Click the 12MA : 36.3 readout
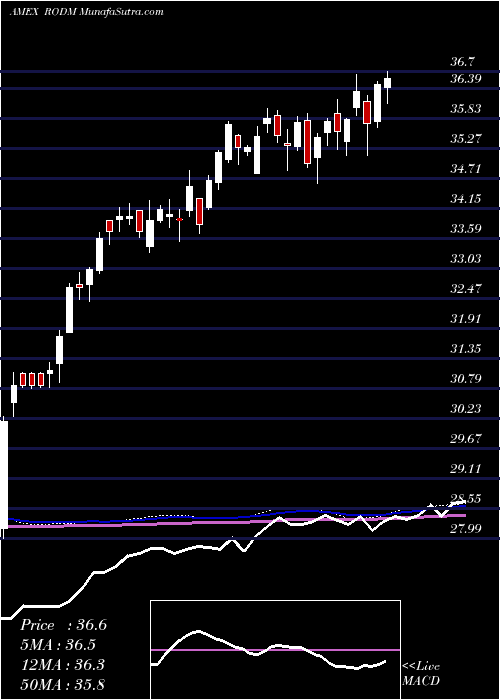 click(x=62, y=665)
